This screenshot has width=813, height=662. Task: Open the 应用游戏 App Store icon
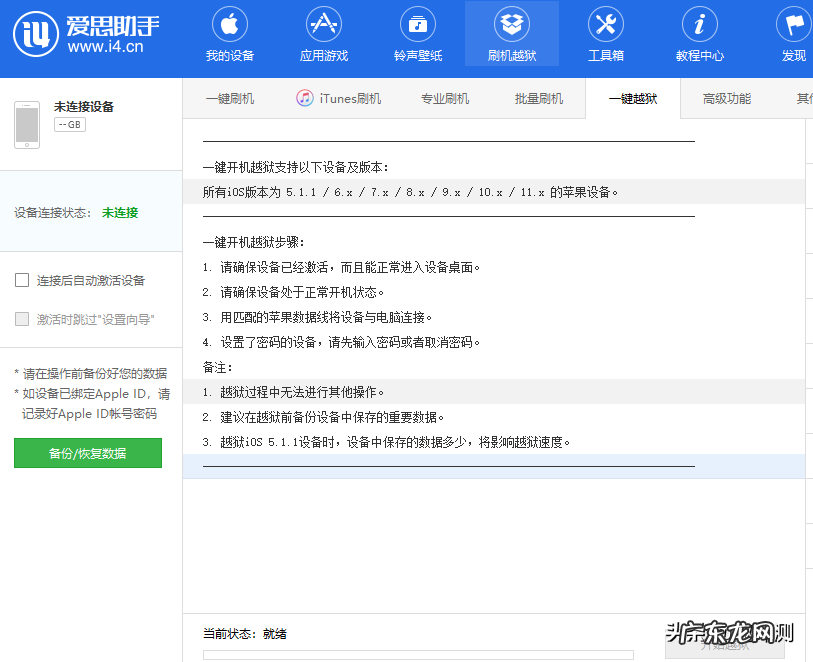324,24
